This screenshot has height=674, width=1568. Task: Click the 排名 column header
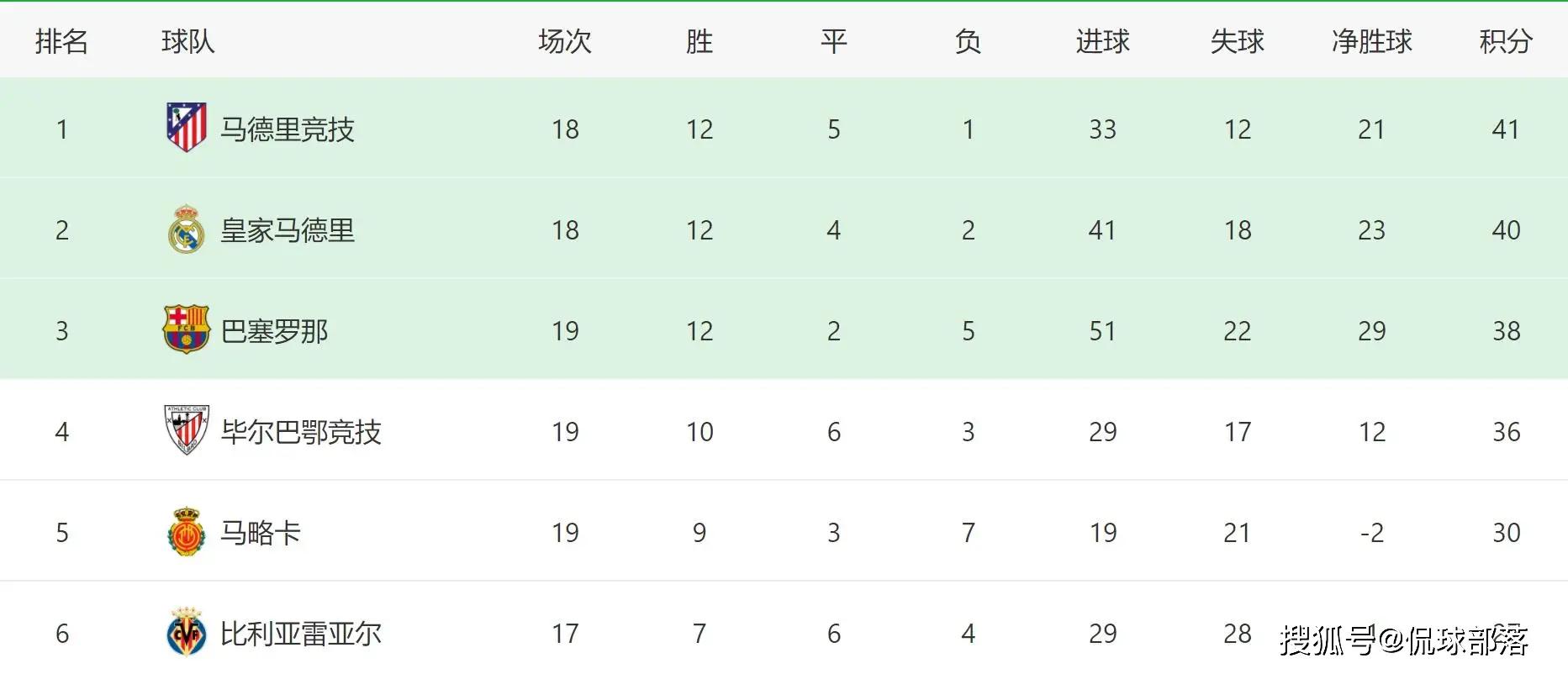pyautogui.click(x=61, y=41)
